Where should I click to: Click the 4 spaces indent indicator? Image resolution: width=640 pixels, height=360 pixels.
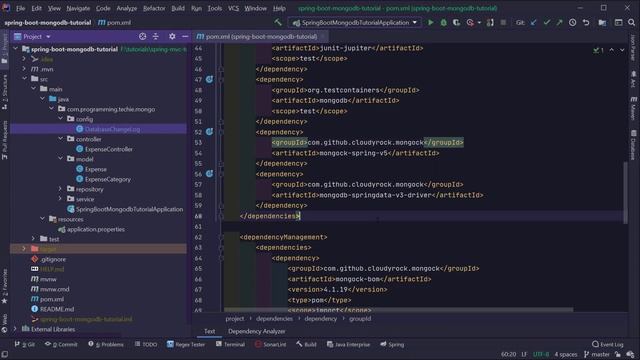coord(565,354)
